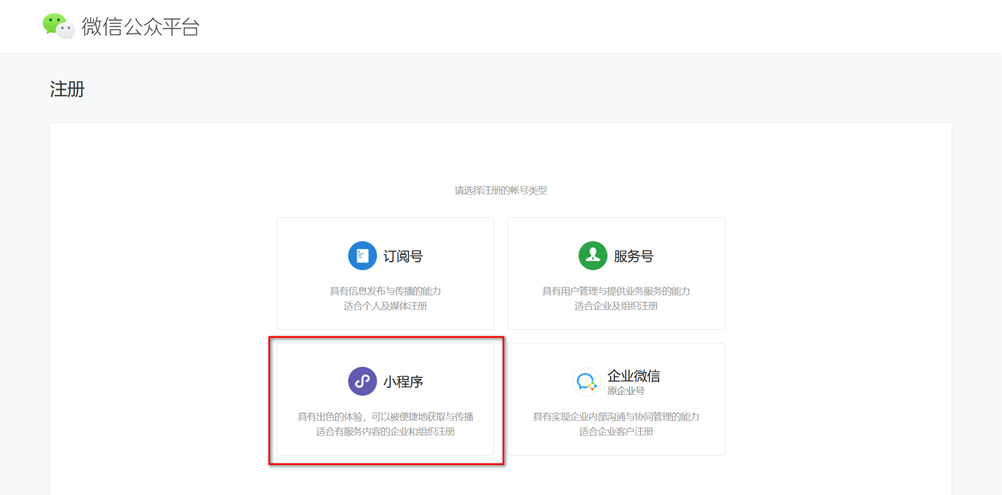Click 适合企业客户注册 text in 企业微信 card
This screenshot has width=1002, height=495.
(616, 432)
